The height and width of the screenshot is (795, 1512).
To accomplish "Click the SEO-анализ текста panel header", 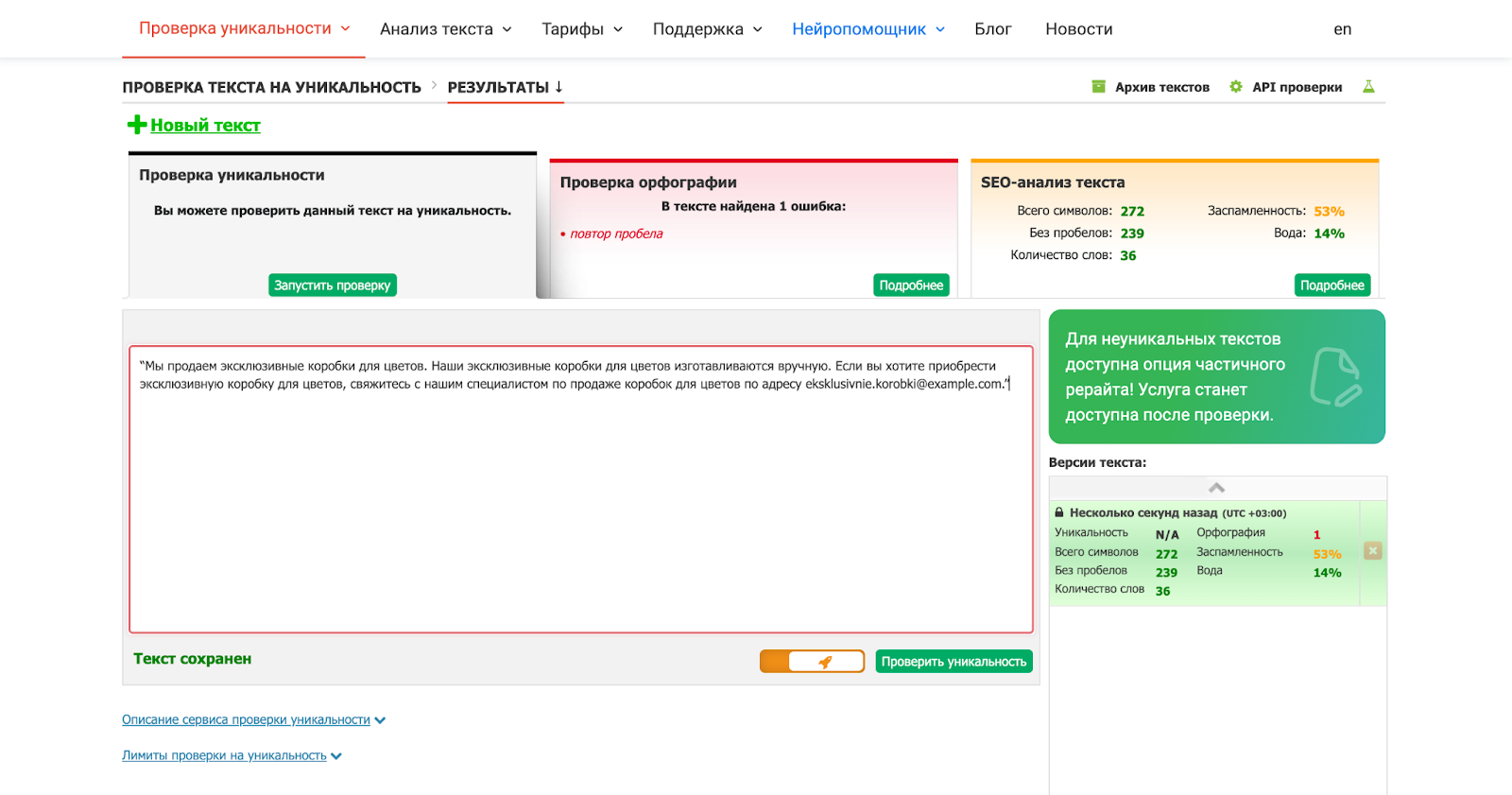I will (1053, 182).
